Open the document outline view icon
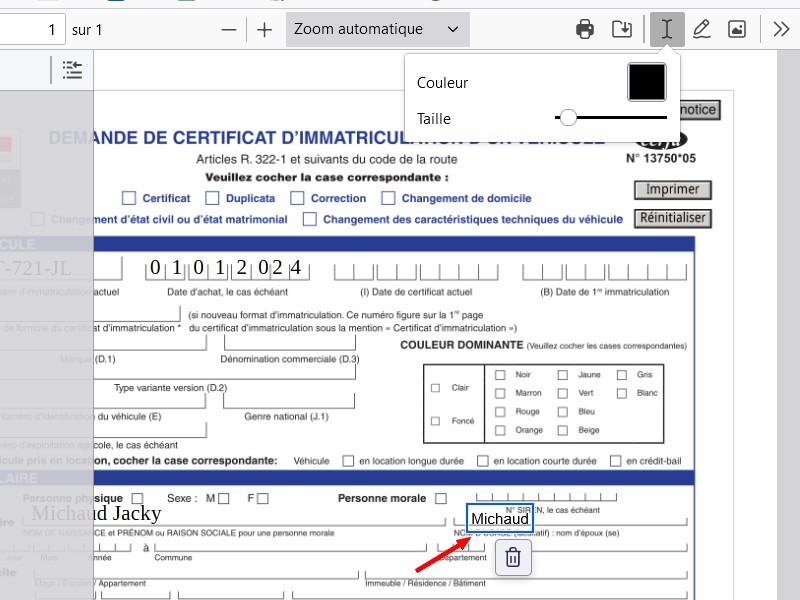Screen dimensions: 800x600 [x=72, y=69]
